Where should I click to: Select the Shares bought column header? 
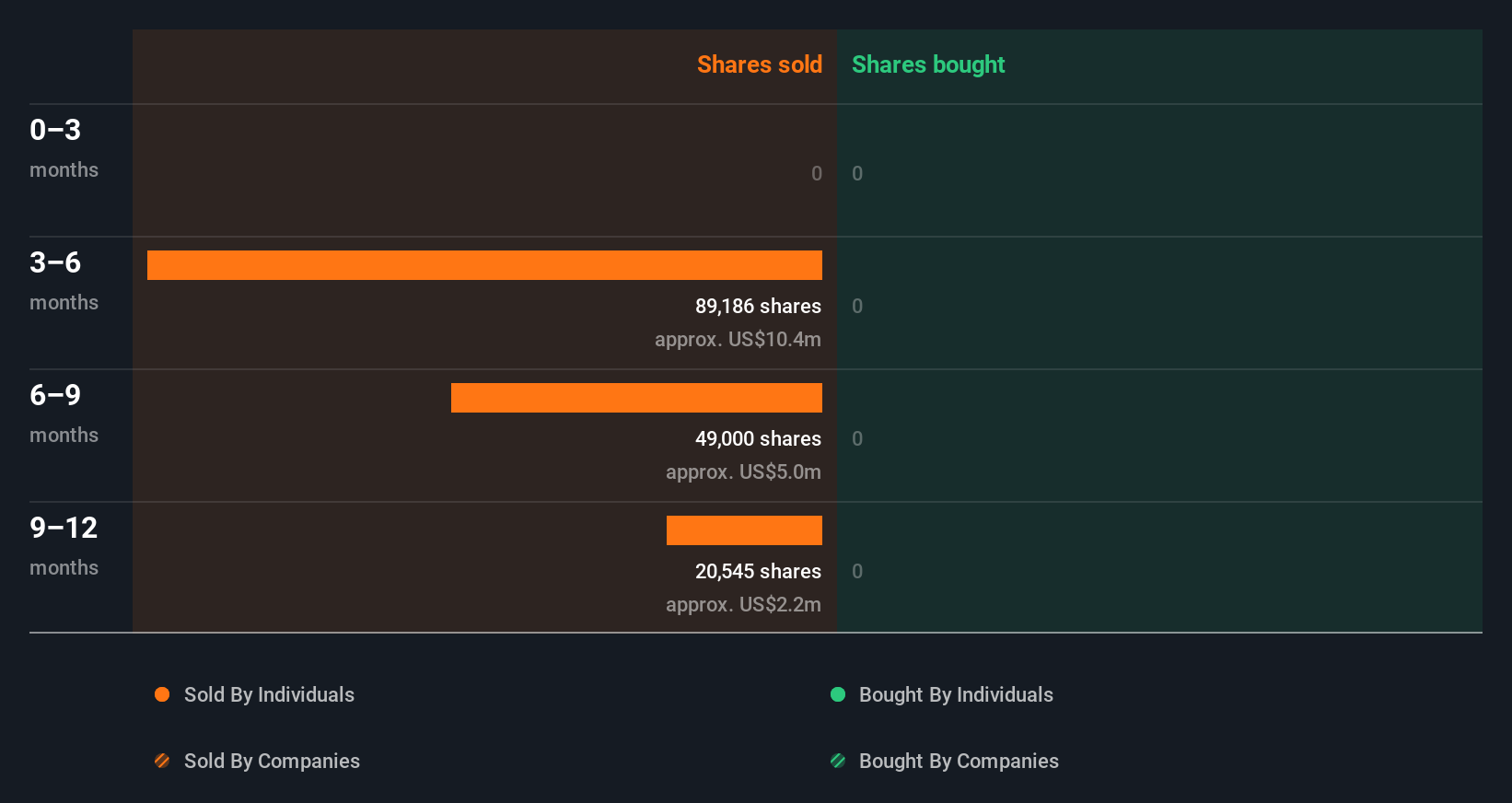928,64
